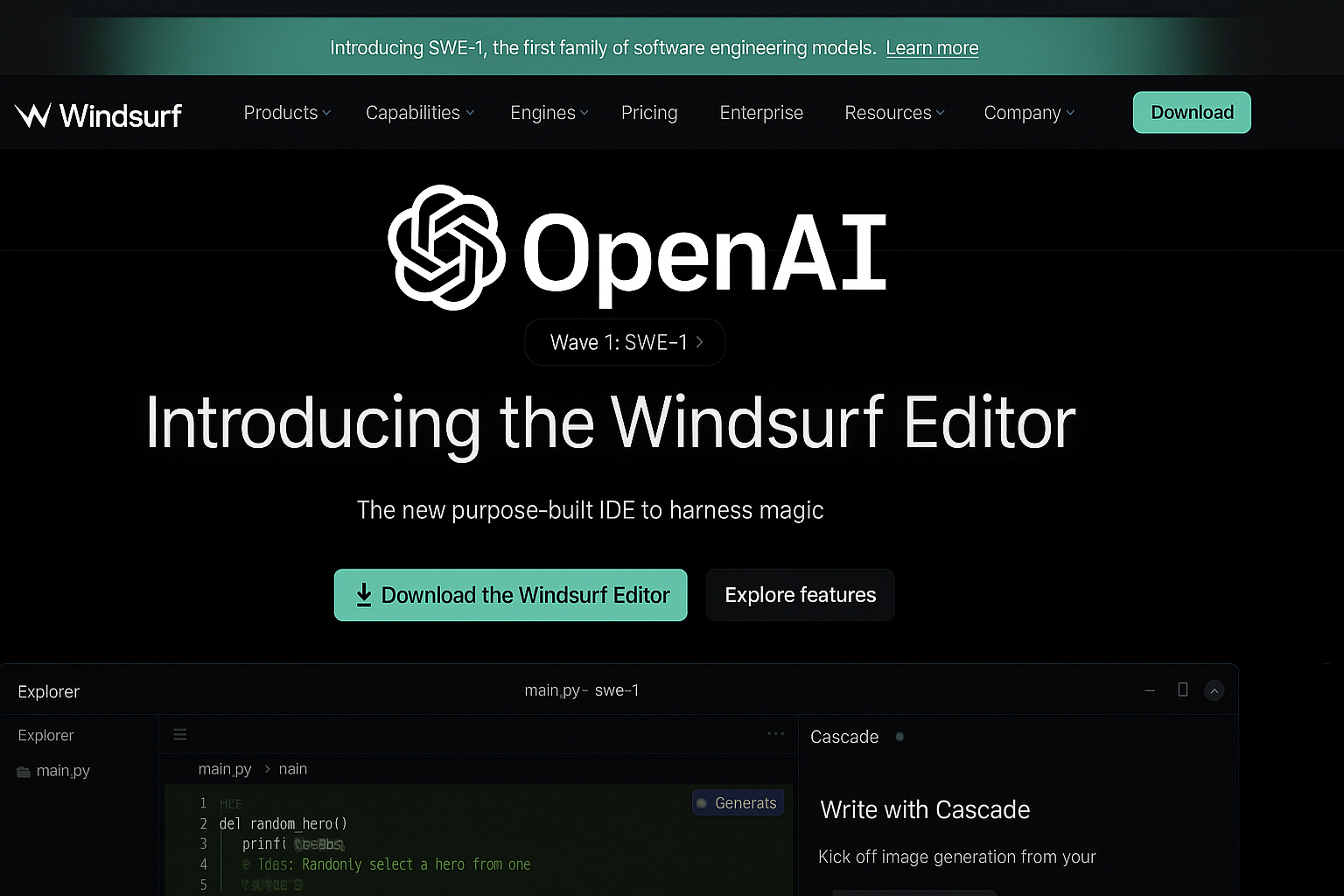Click the Cascade panel title
Viewport: 1344px width, 896px height.
click(844, 737)
